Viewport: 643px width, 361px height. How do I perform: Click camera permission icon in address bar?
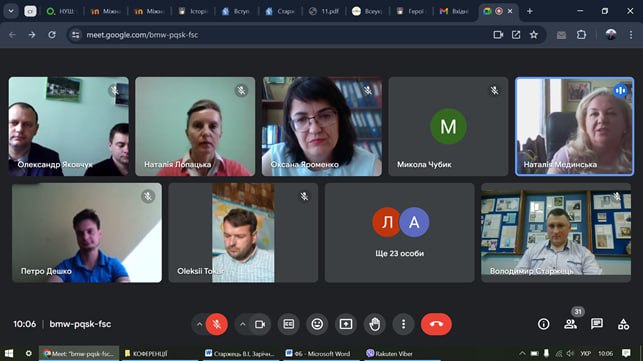point(498,35)
